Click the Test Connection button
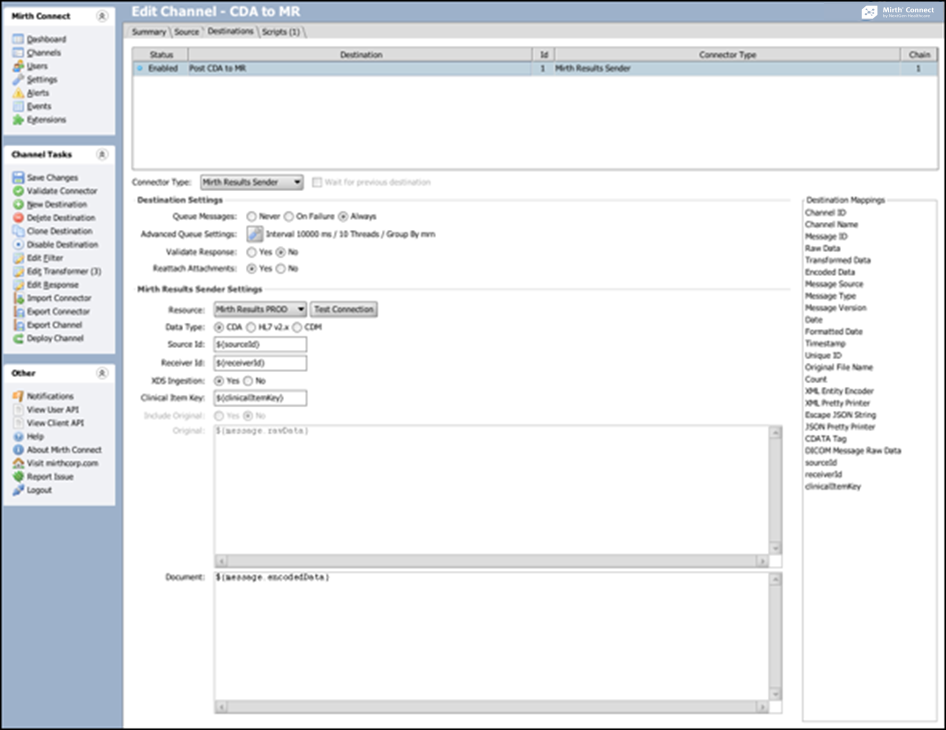The image size is (946, 730). (344, 310)
